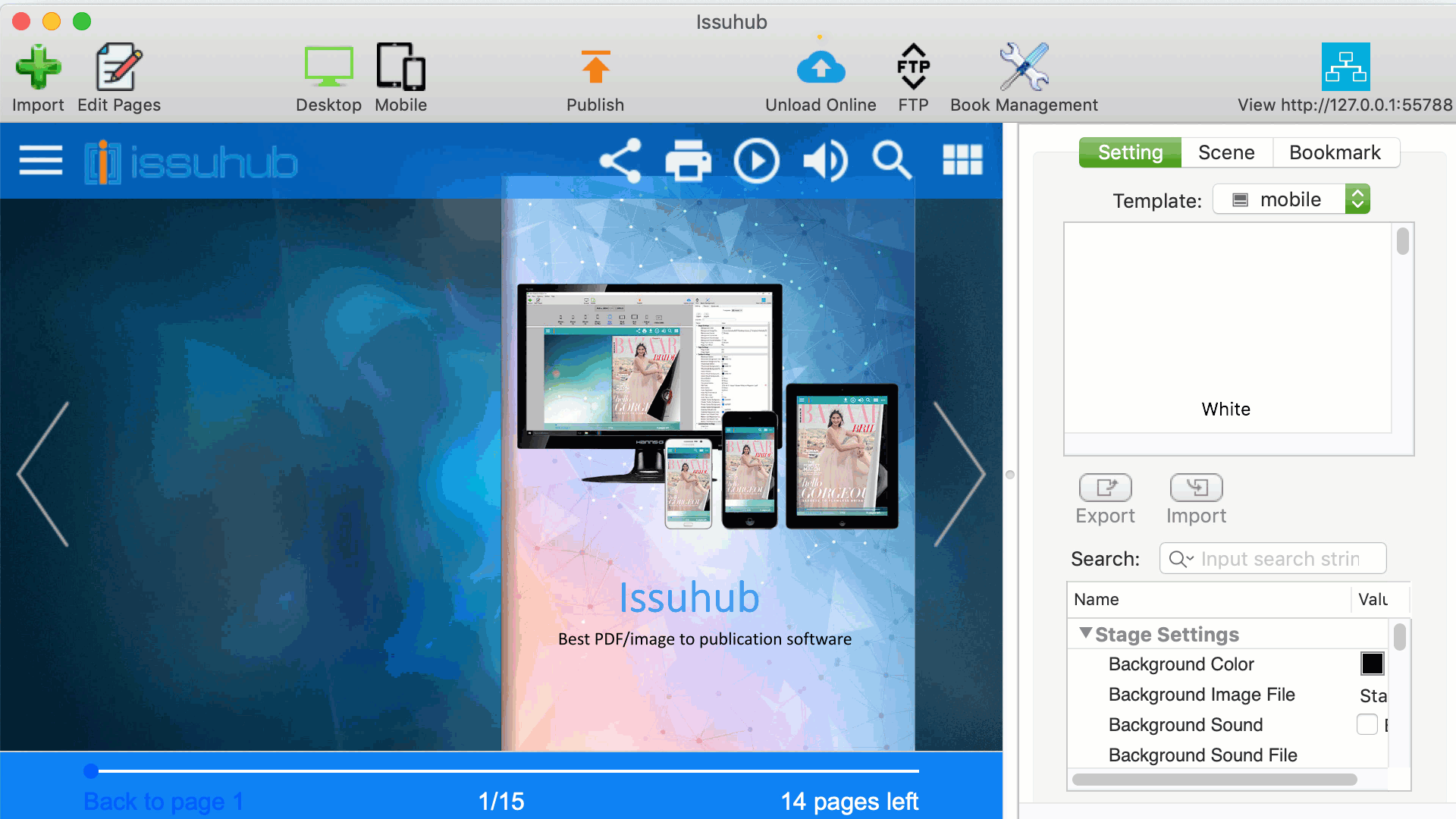Select the Background Sound File row
Image resolution: width=1456 pixels, height=819 pixels.
coord(1228,755)
